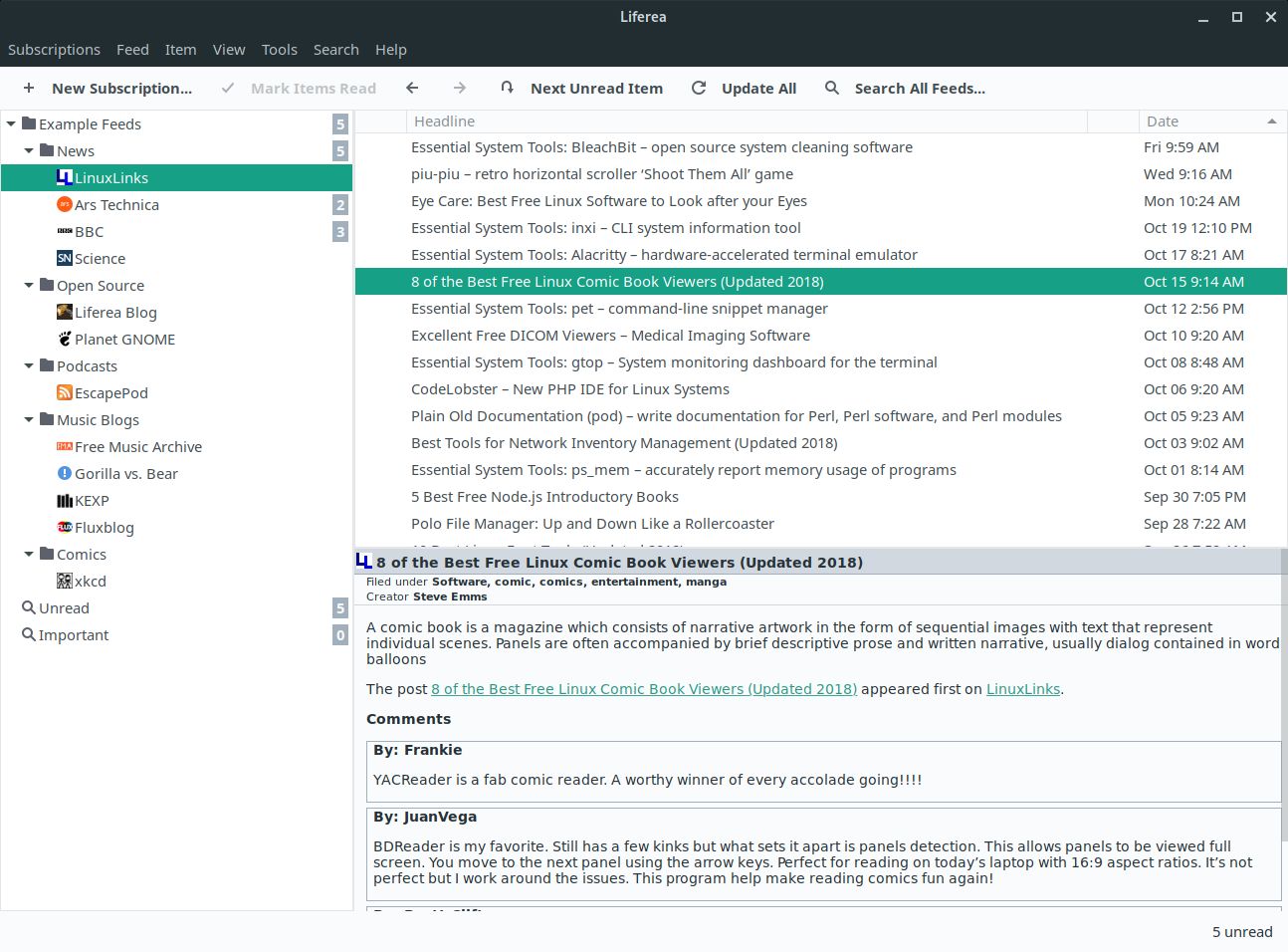The height and width of the screenshot is (952, 1288).
Task: Select the Unread search folder
Action: coord(64,607)
